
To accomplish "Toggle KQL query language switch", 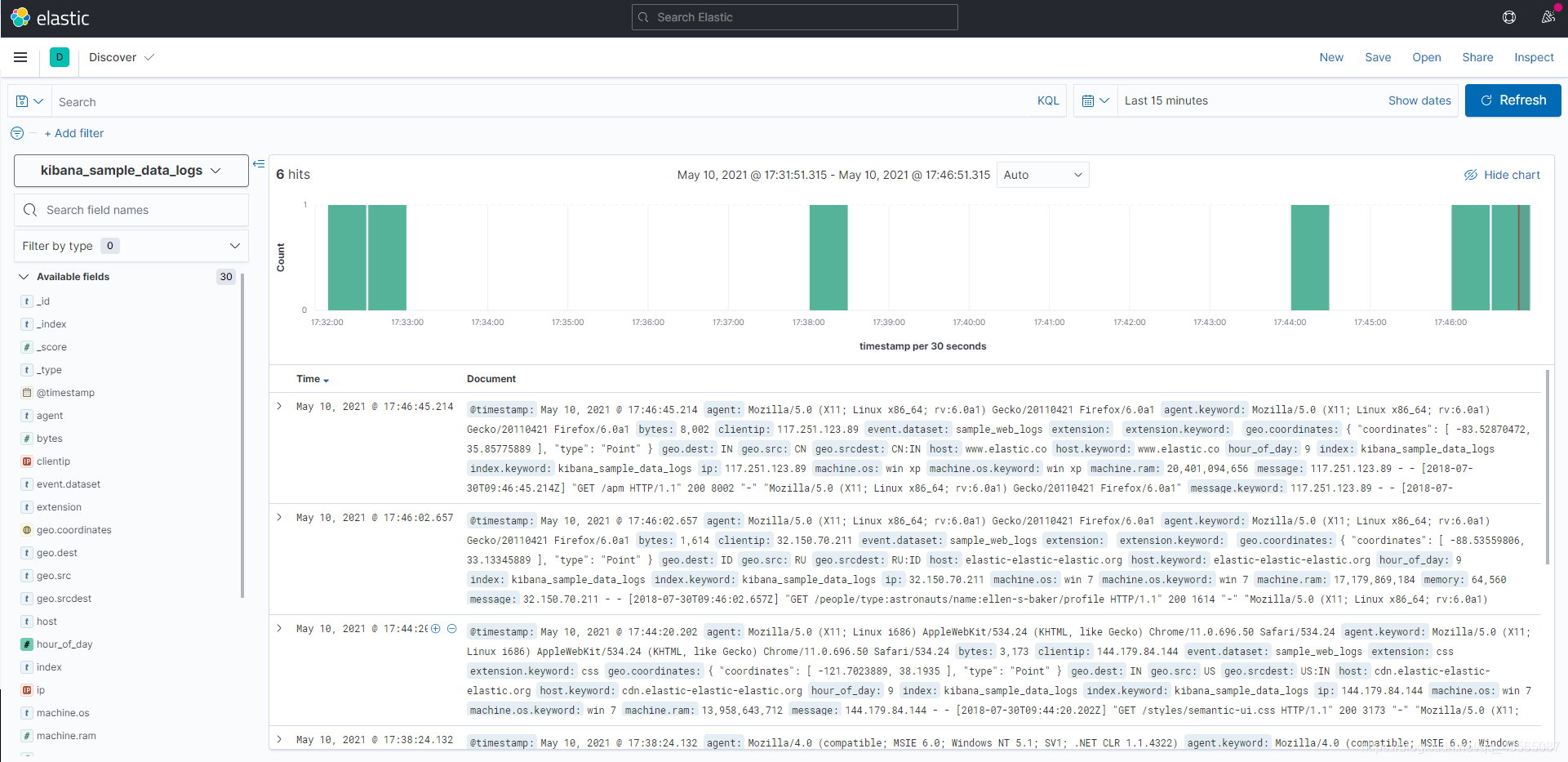I will (1048, 100).
